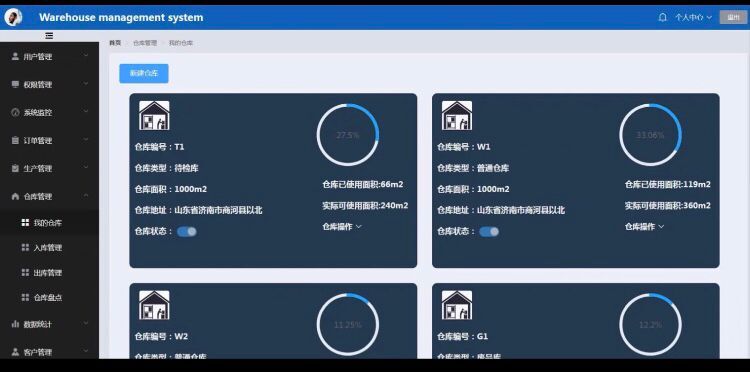The height and width of the screenshot is (372, 750).
Task: Toggle 仓库状态 switch for warehouse W1
Action: (489, 231)
